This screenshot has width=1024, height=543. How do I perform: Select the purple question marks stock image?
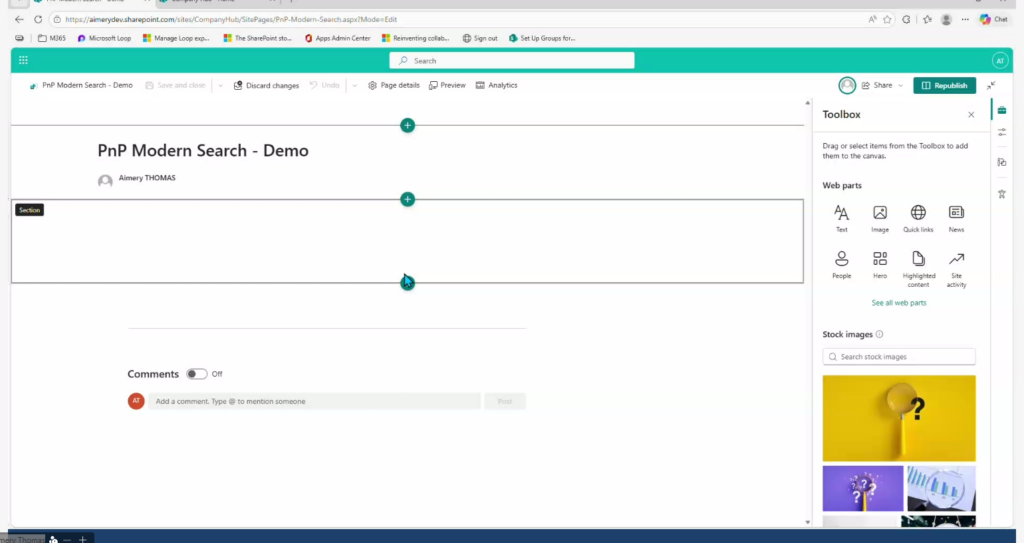(x=863, y=488)
